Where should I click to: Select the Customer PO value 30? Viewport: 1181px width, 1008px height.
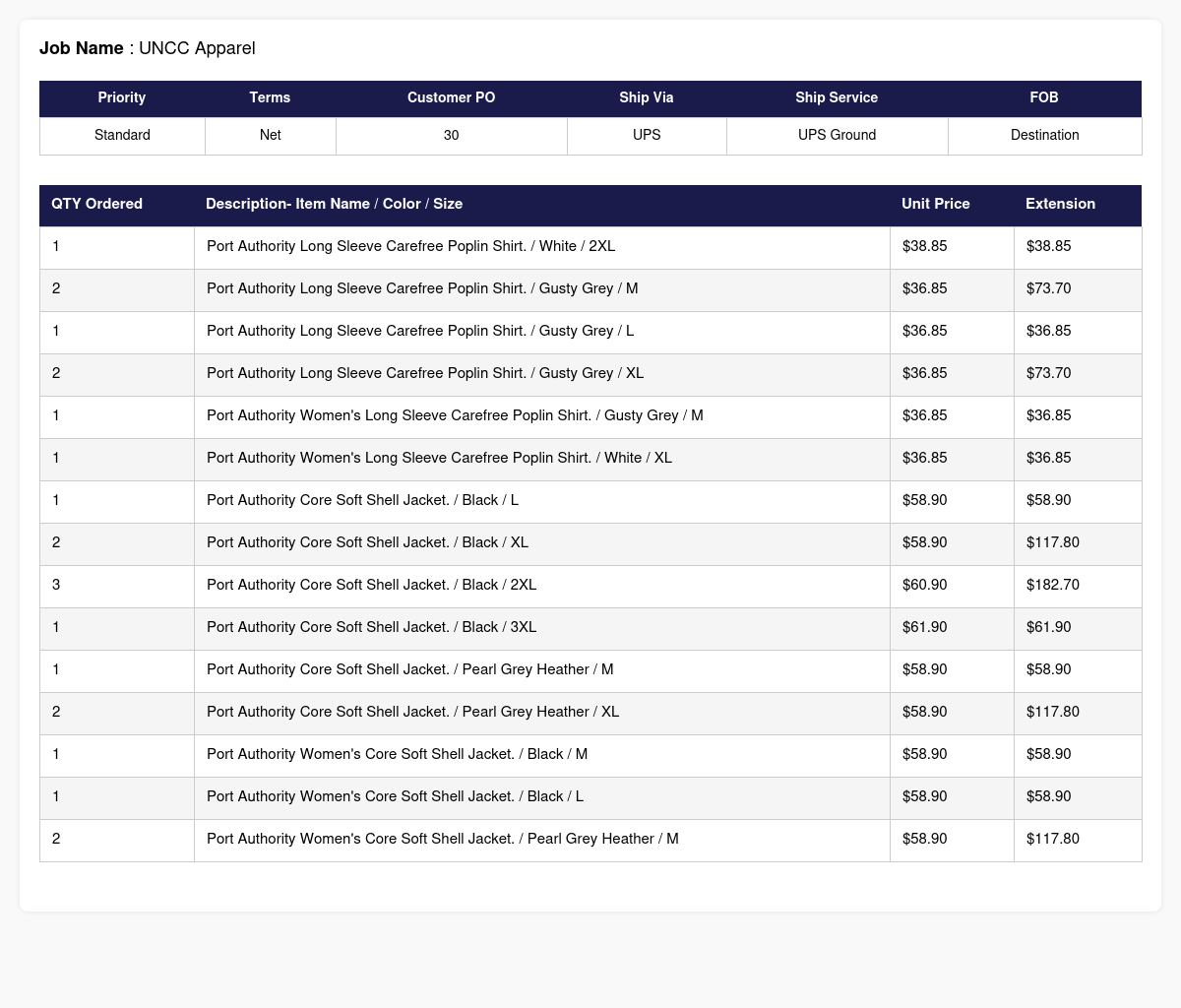(451, 136)
